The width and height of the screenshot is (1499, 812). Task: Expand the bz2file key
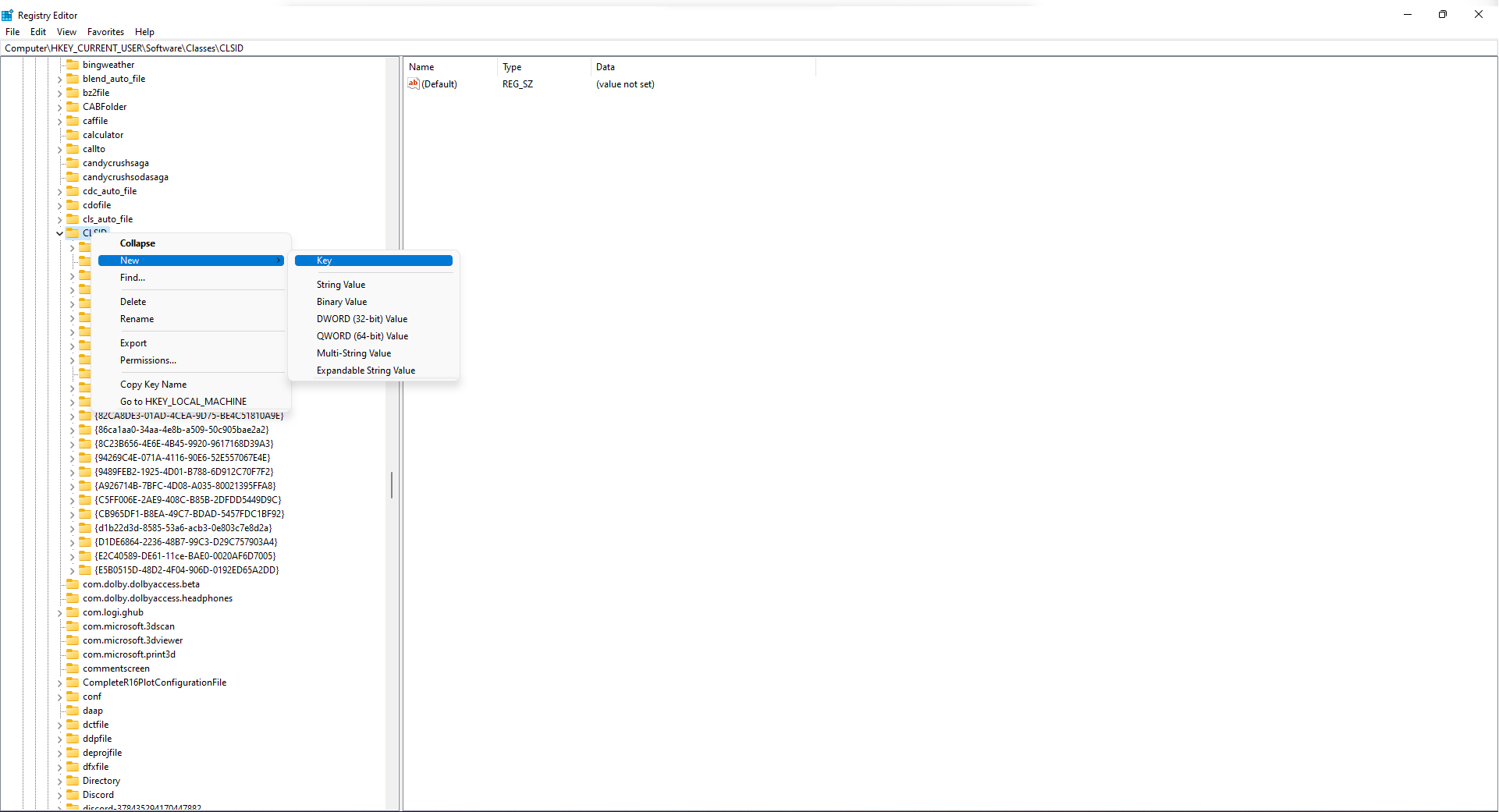(59, 93)
